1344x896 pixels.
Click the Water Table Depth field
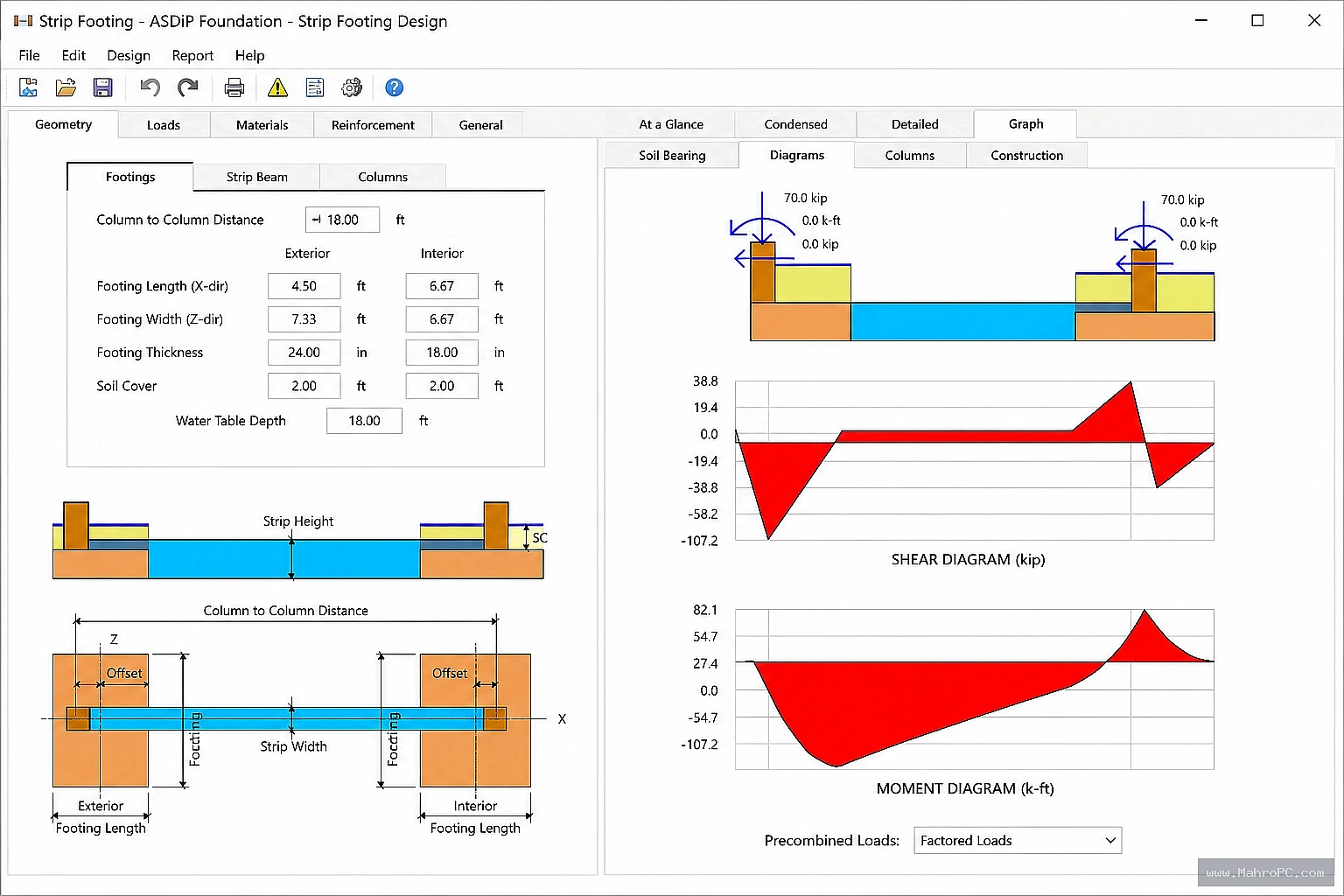364,421
